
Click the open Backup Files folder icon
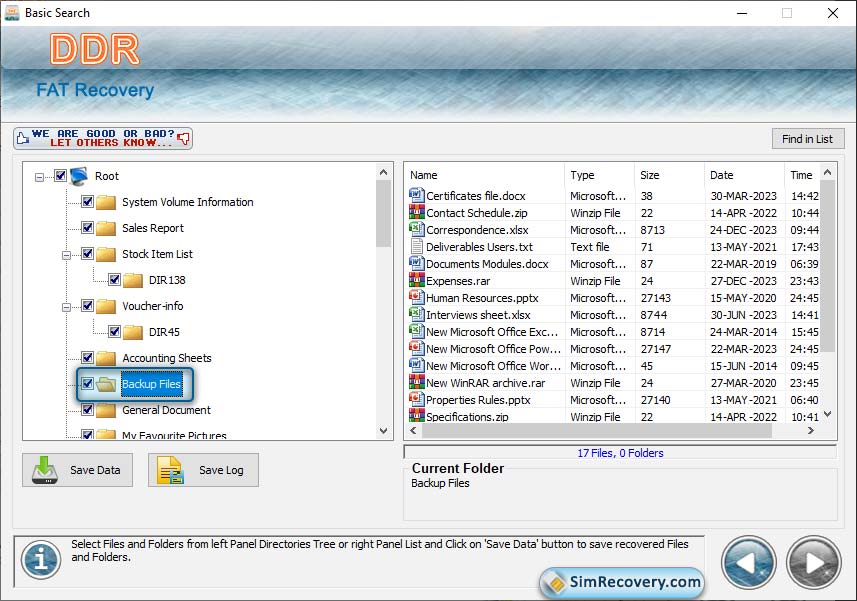pos(106,384)
